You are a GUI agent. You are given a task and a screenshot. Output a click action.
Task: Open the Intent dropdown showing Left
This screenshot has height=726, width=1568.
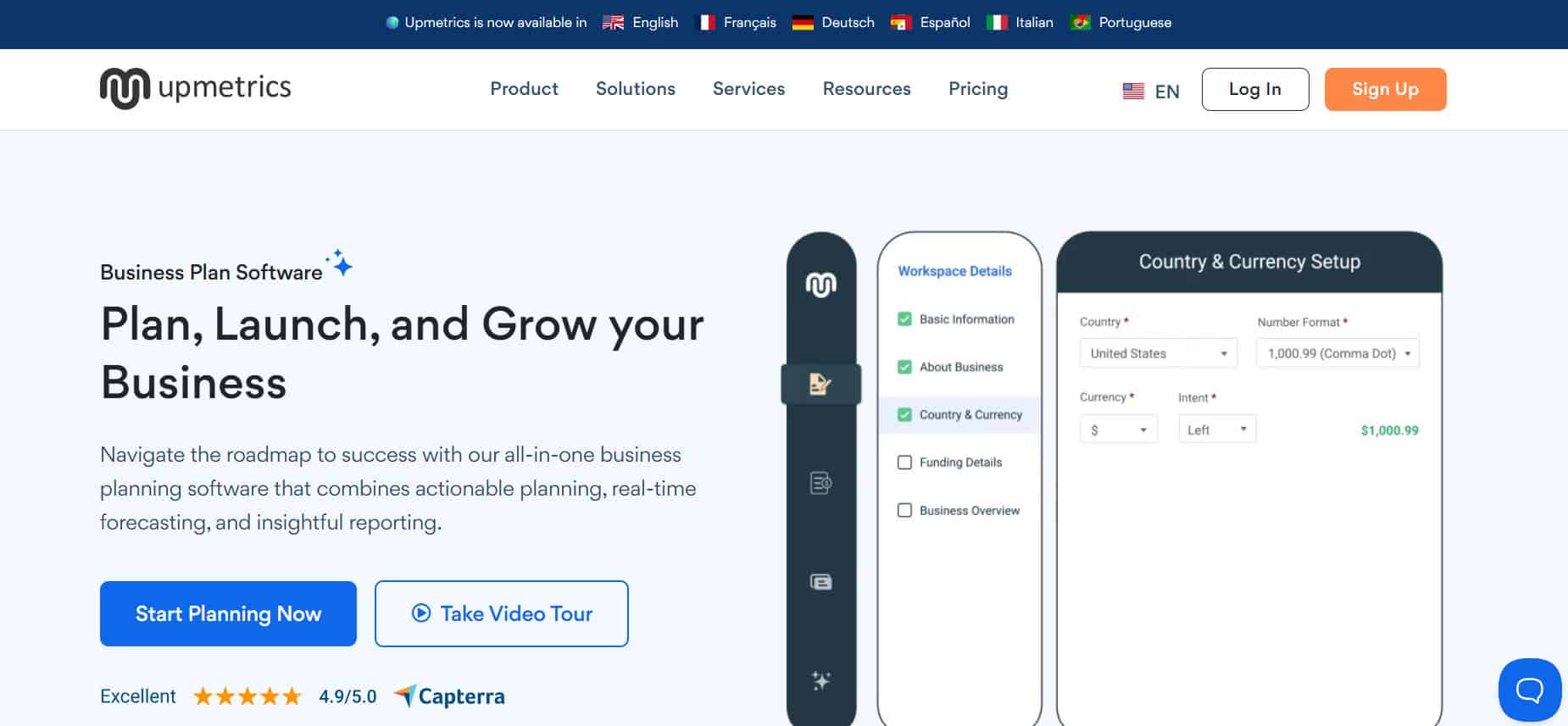pyautogui.click(x=1216, y=430)
